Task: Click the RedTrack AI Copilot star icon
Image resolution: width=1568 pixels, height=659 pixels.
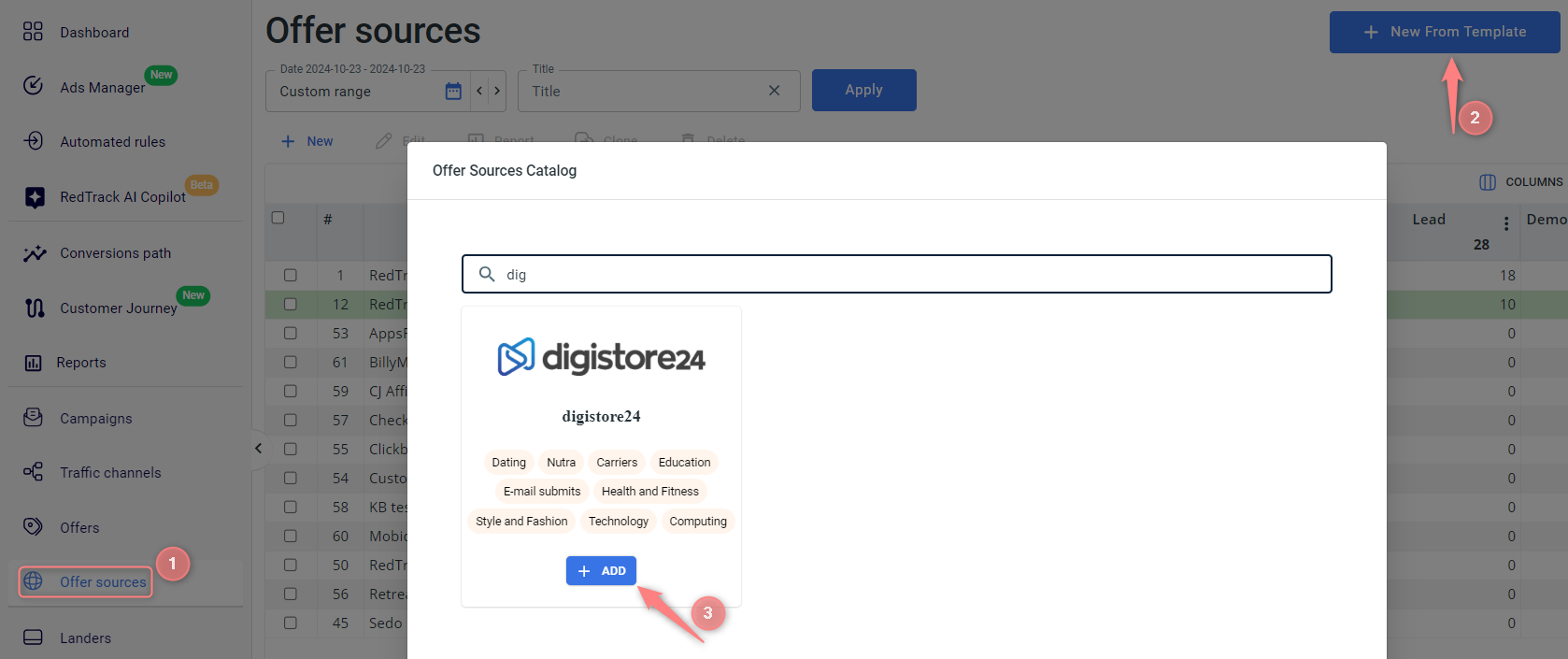Action: tap(35, 197)
